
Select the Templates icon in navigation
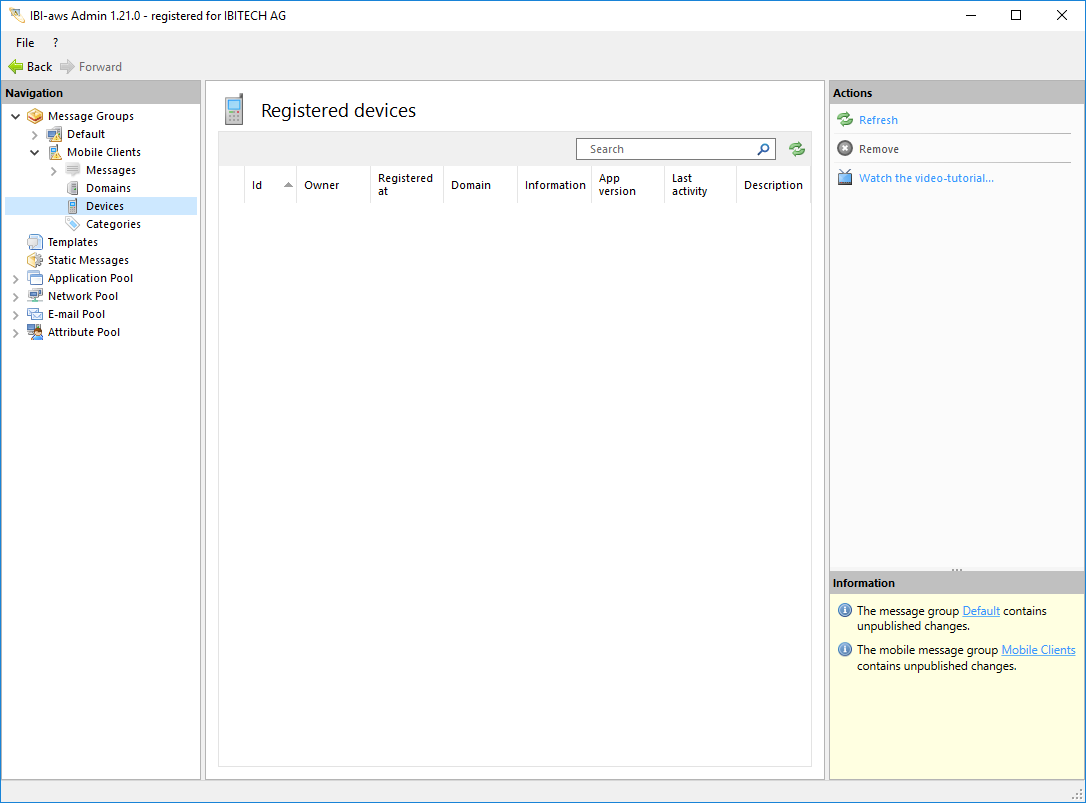[x=35, y=242]
